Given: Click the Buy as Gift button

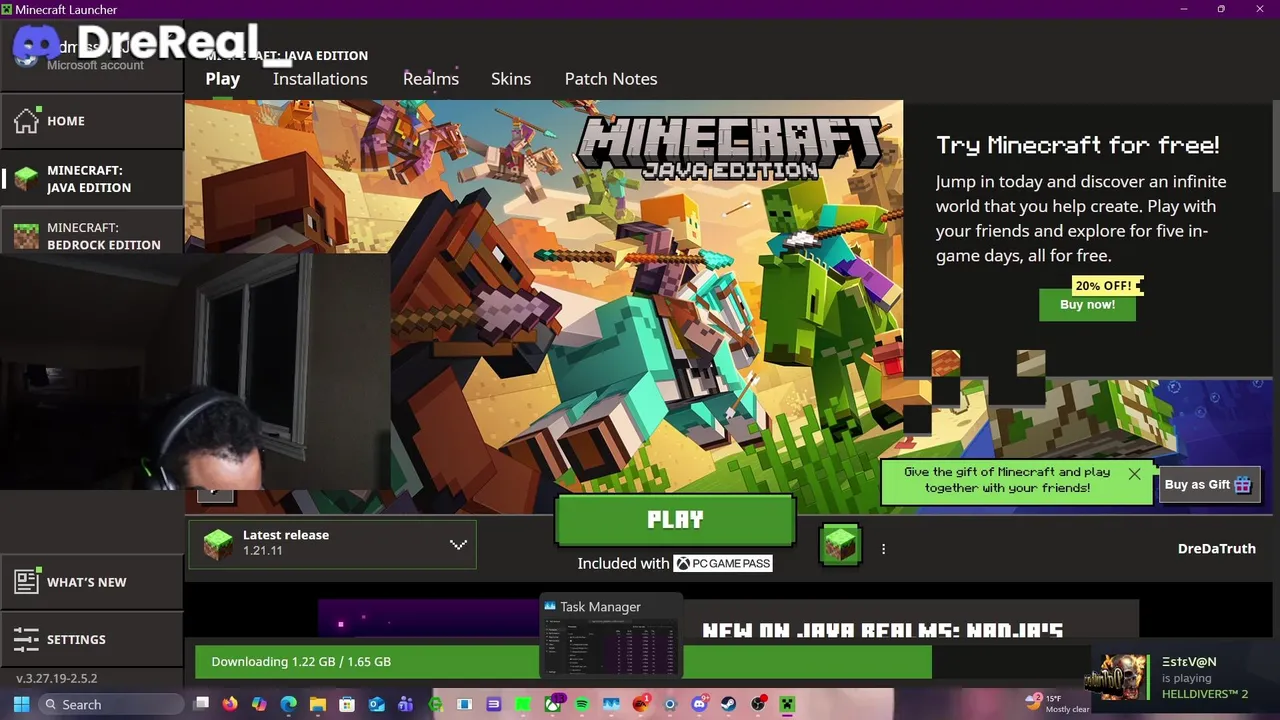Looking at the screenshot, I should (x=1208, y=485).
